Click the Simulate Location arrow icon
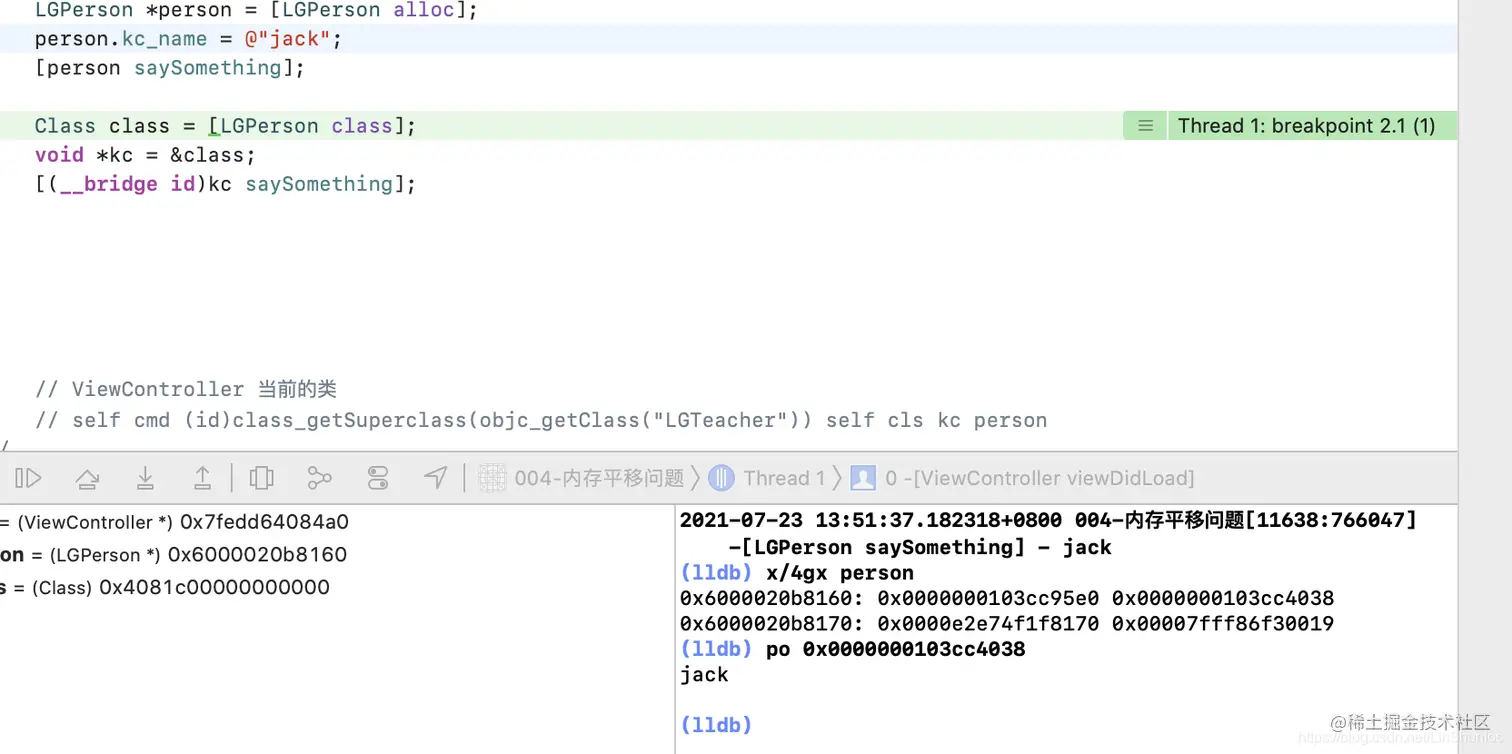The width and height of the screenshot is (1512, 754). tap(435, 479)
